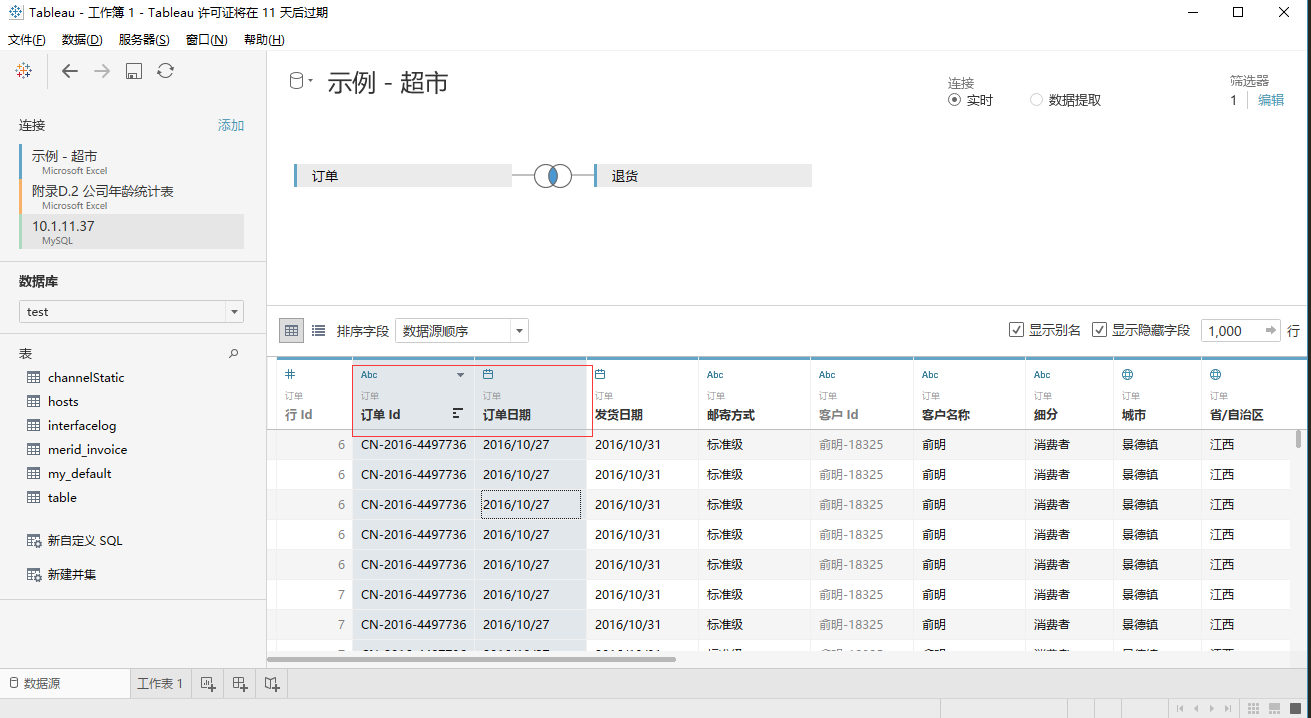Screen dimensions: 1311x718
Task: Click the number type icon of 行 Id column
Action: pos(290,374)
